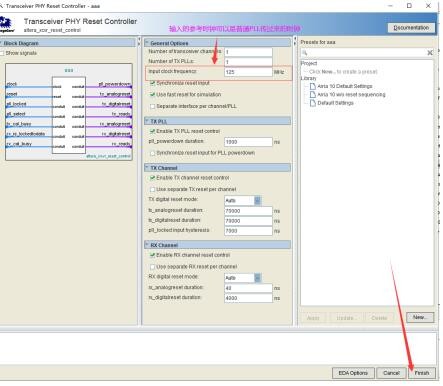
Task: Click the pll_powerdown duration input field
Action: pyautogui.click(x=248, y=142)
